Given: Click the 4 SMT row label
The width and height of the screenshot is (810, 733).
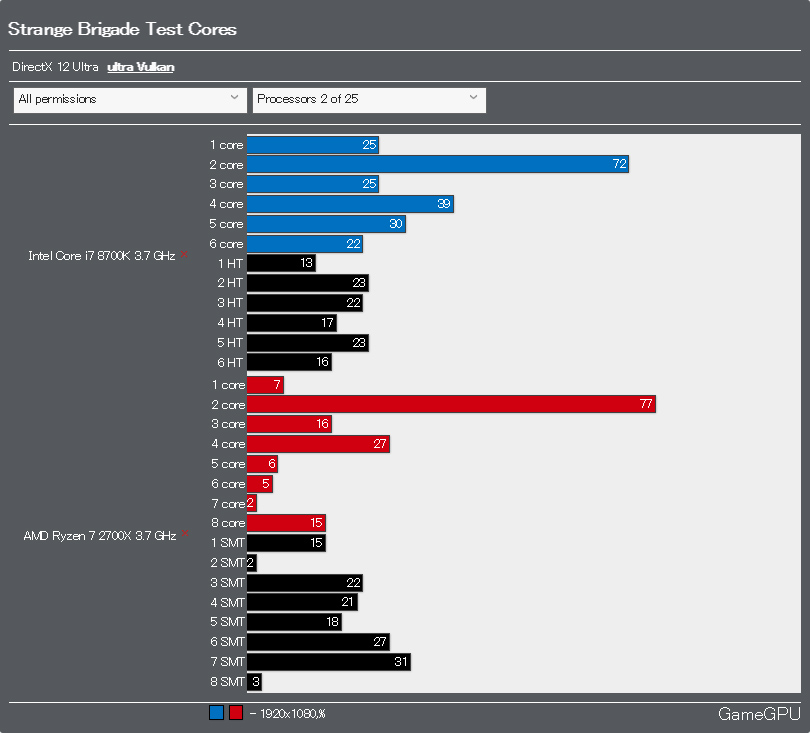Looking at the screenshot, I should coord(228,603).
